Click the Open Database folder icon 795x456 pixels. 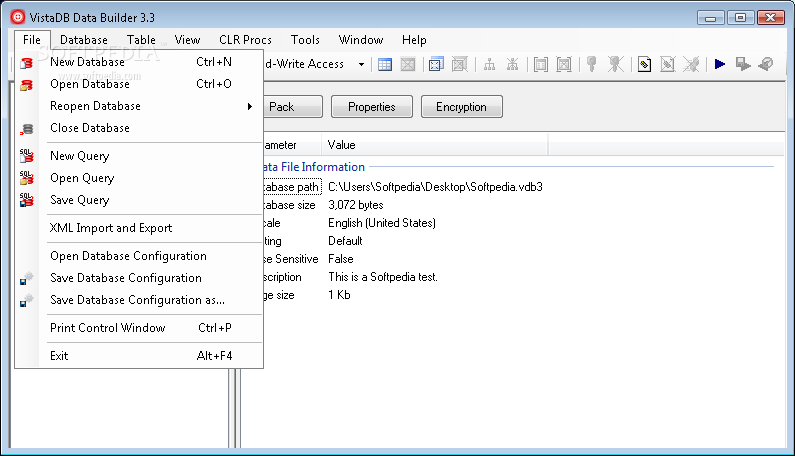point(26,85)
